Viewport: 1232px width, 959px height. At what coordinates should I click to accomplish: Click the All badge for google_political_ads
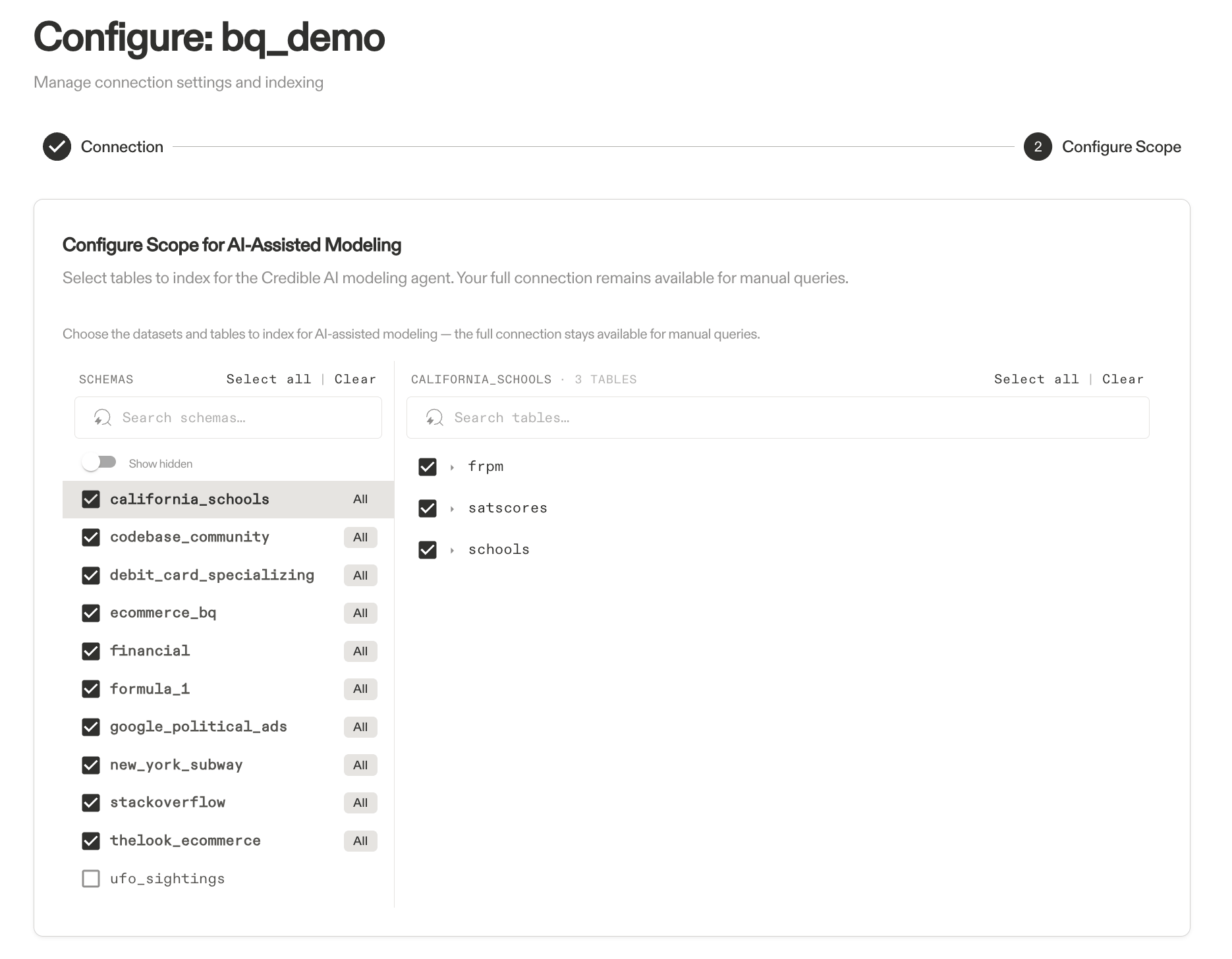tap(360, 727)
